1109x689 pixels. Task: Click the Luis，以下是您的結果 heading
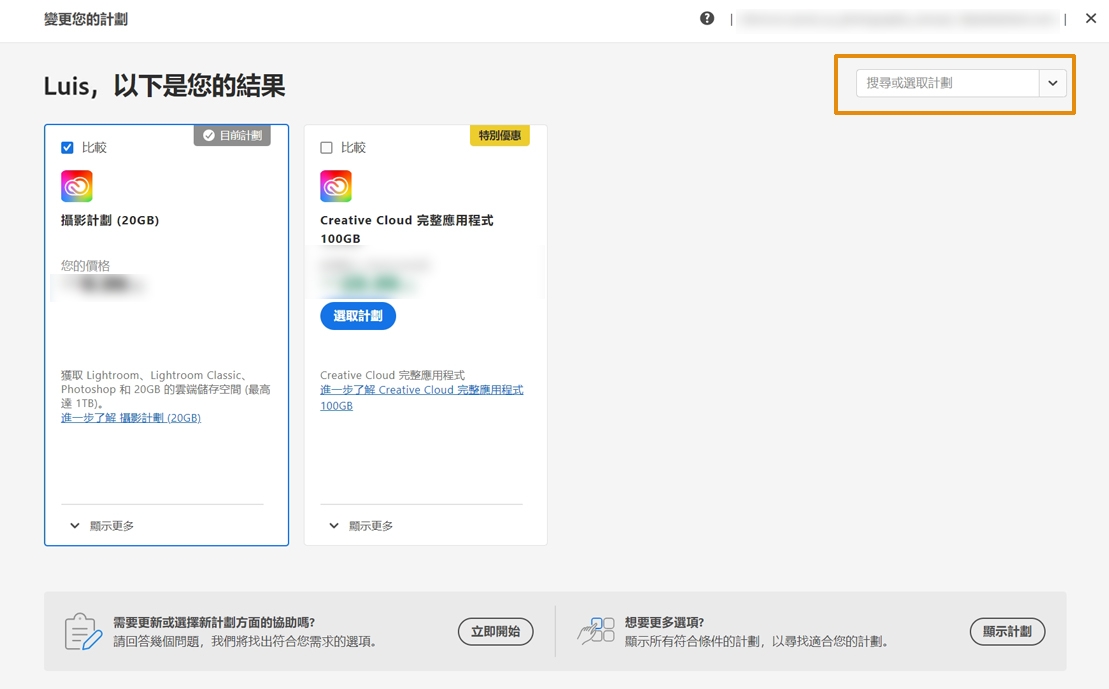coord(165,86)
